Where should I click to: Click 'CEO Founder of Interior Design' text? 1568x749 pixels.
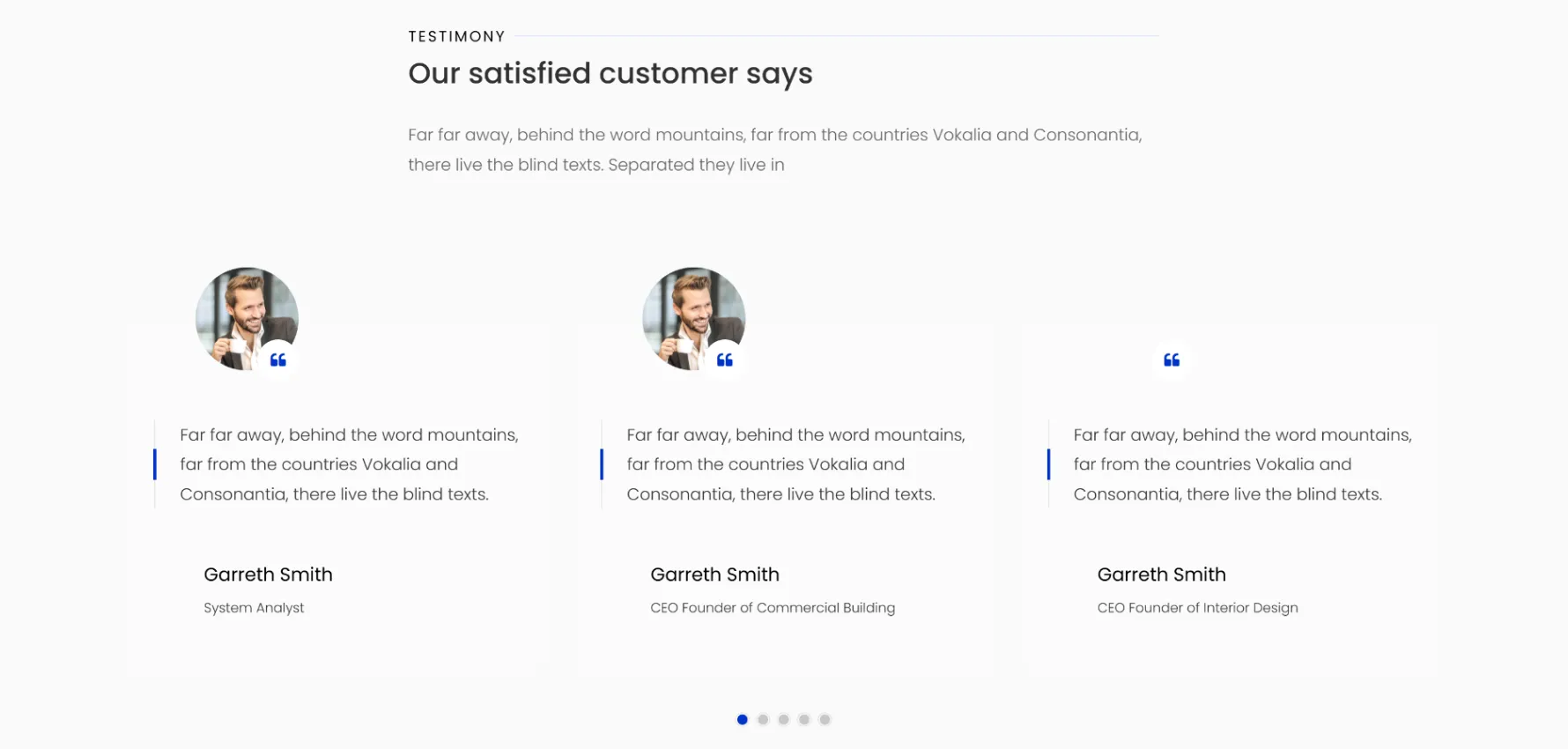[1198, 608]
